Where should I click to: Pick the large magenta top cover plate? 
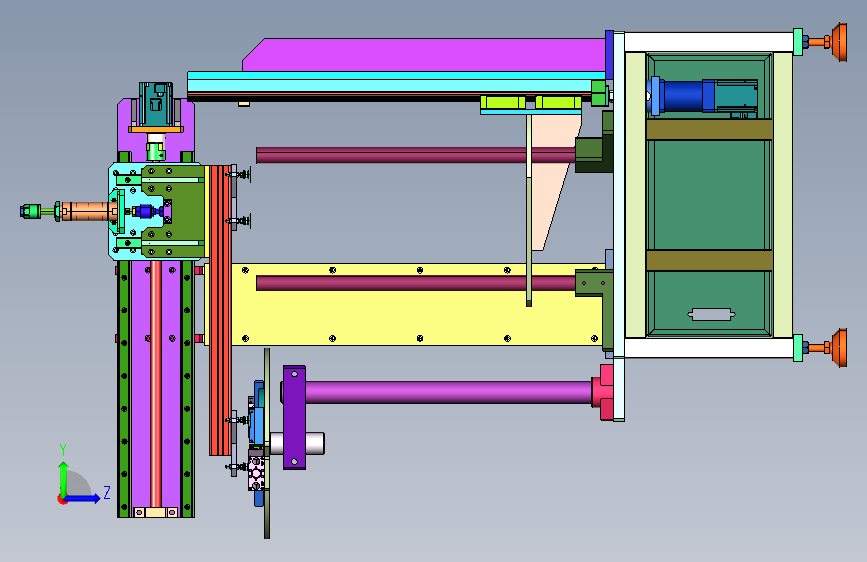[424, 55]
